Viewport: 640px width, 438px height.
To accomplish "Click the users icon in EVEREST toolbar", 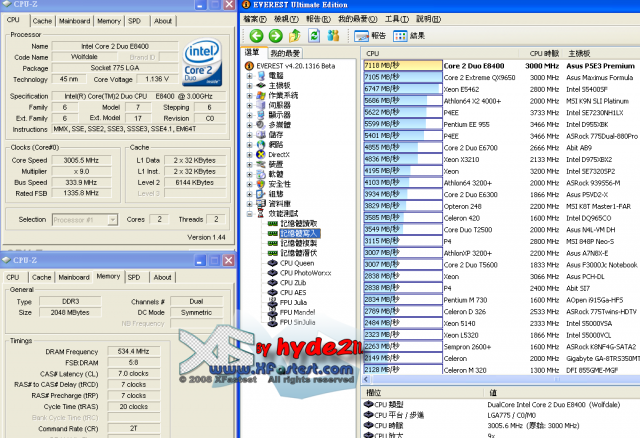I will click(x=333, y=36).
